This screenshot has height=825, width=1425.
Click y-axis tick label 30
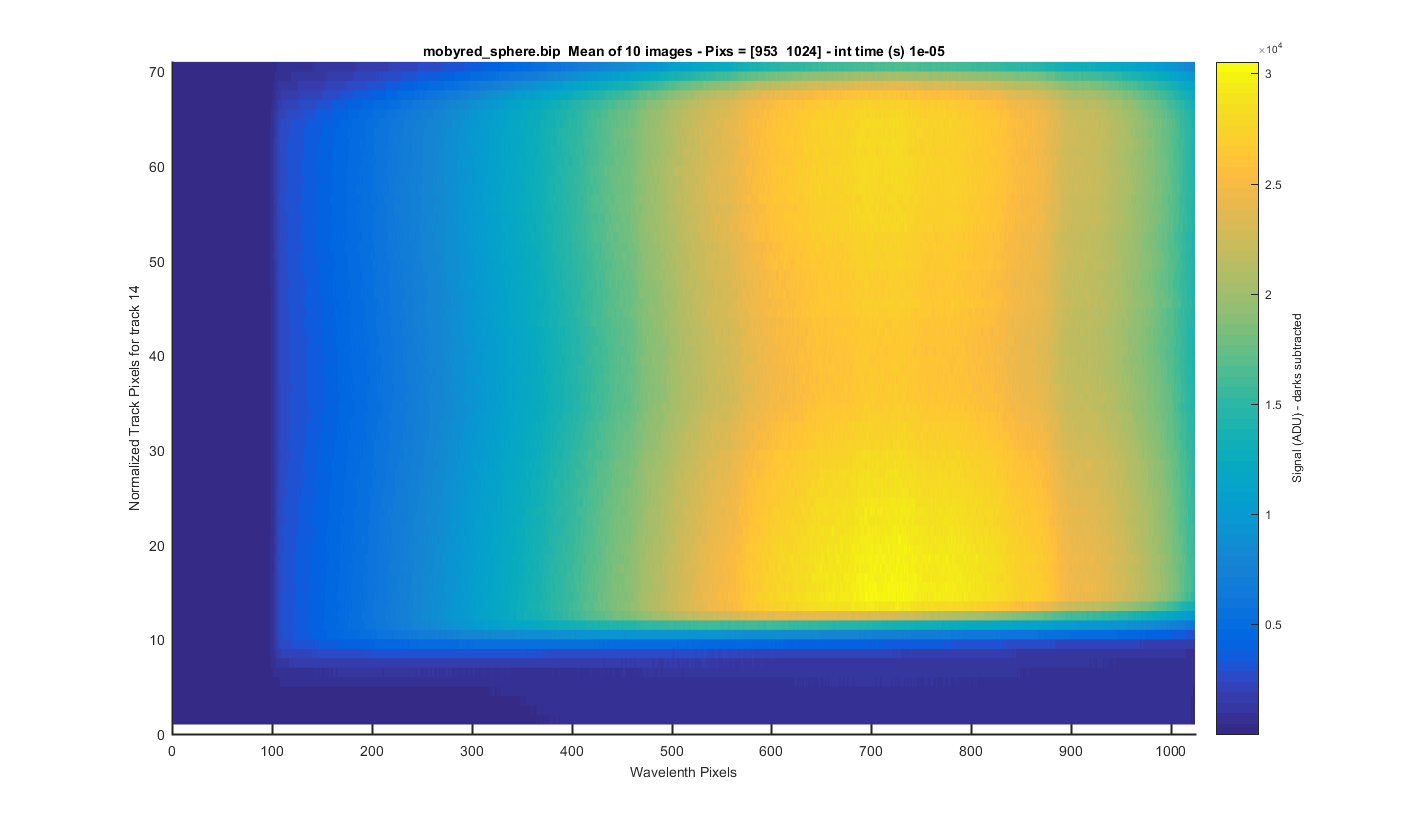click(157, 451)
